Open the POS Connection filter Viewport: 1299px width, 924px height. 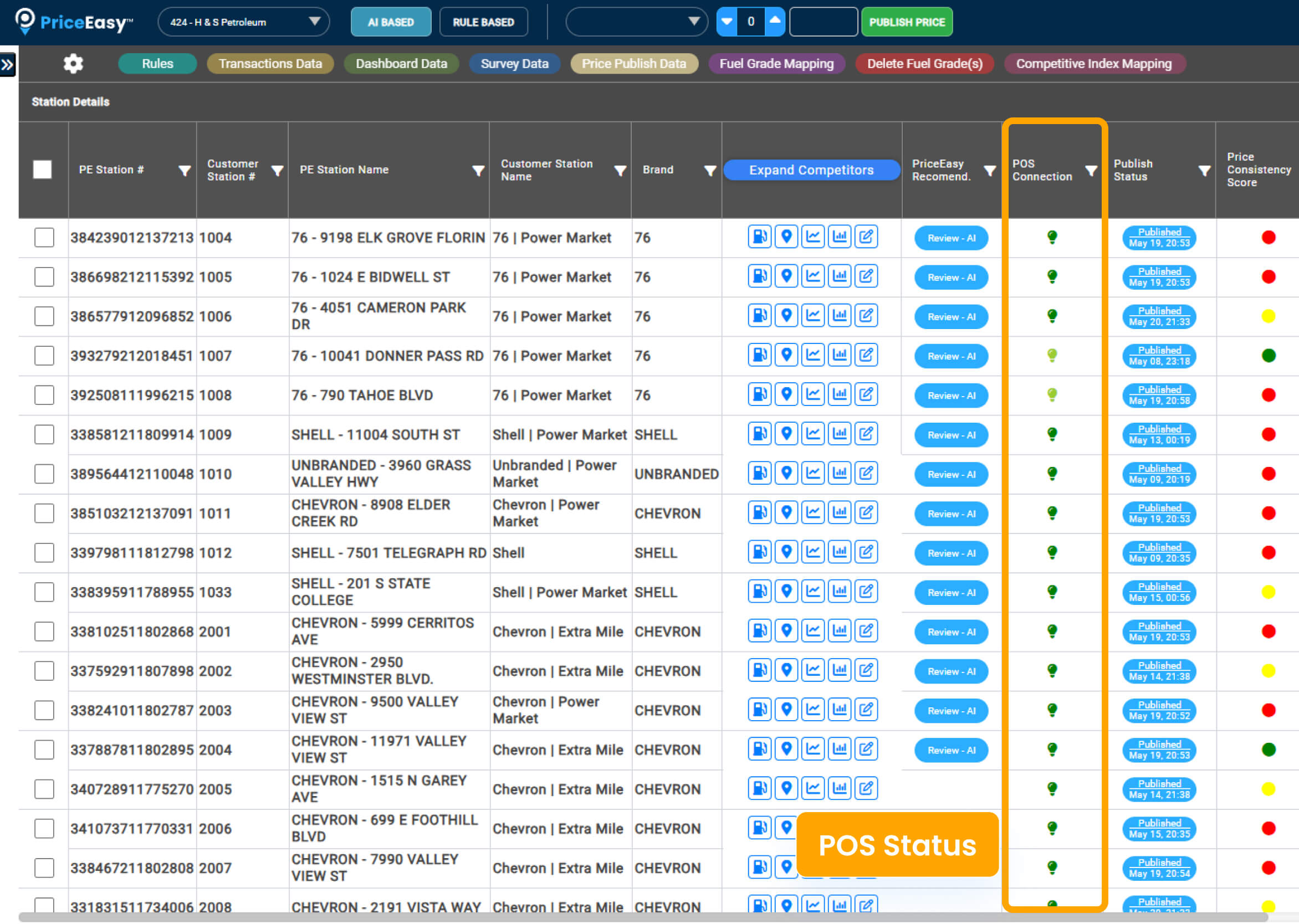tap(1091, 170)
